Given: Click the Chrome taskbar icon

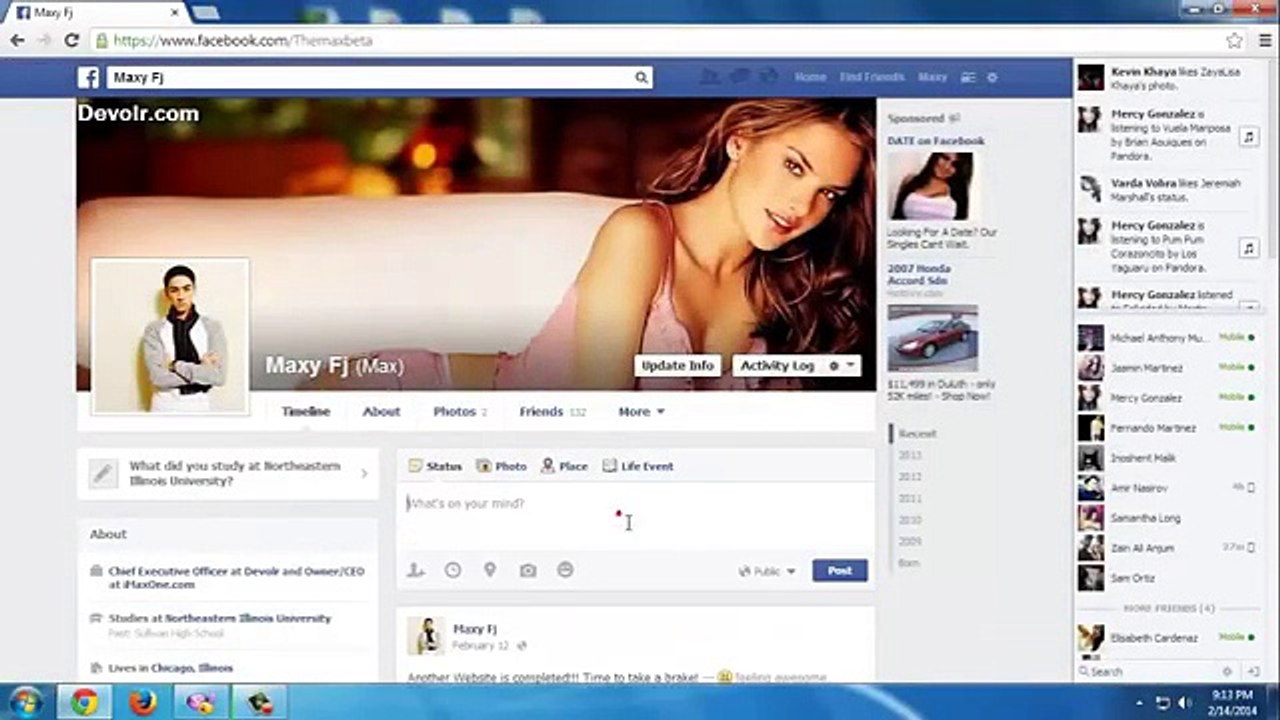Looking at the screenshot, I should (x=85, y=702).
